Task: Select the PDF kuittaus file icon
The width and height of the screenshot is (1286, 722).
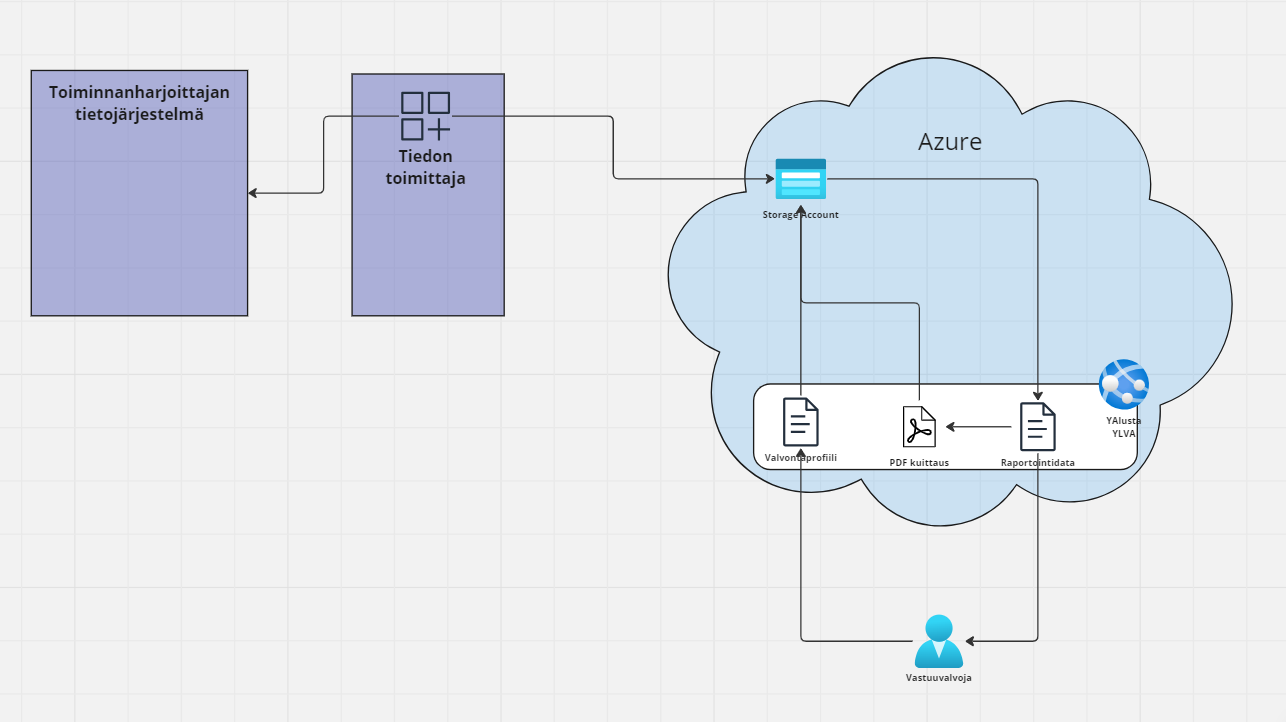Action: tap(919, 427)
